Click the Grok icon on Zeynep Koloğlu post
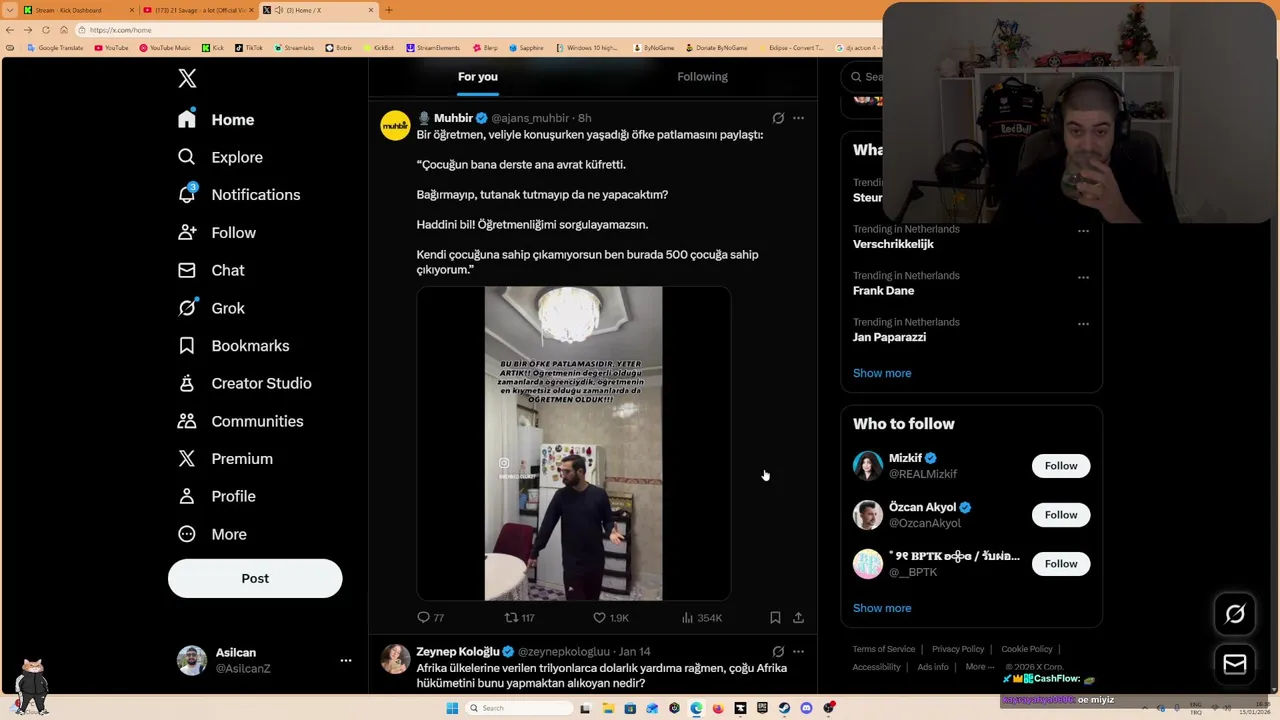1280x720 pixels. point(778,652)
